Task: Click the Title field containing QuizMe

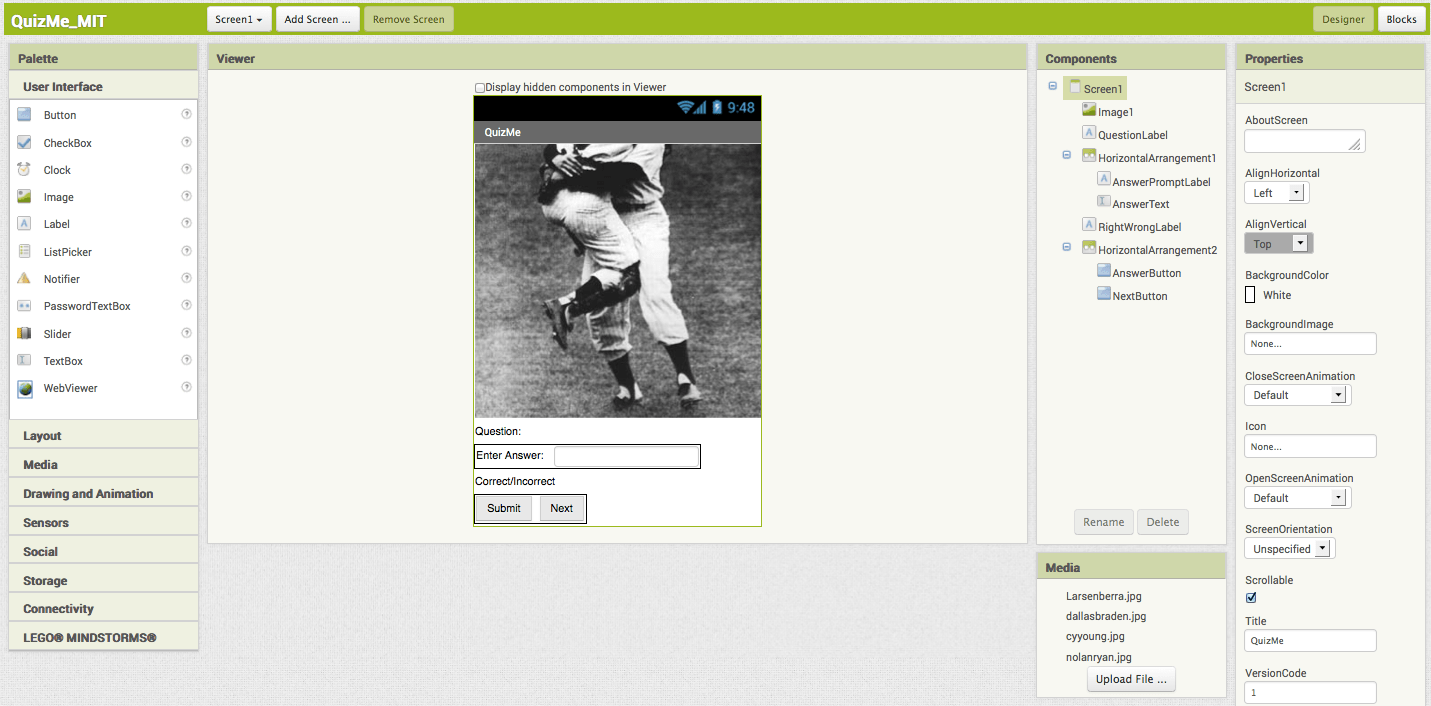Action: (x=1310, y=641)
